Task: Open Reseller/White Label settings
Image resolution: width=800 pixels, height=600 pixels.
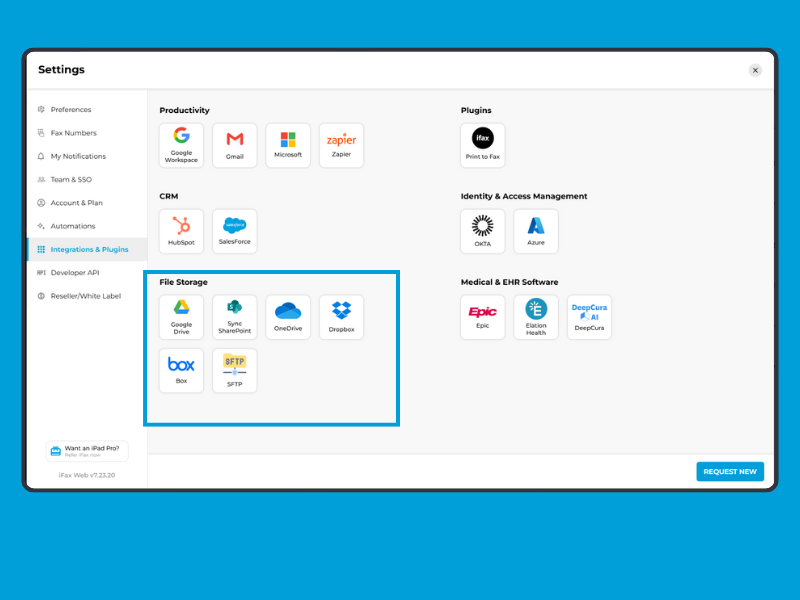Action: pyautogui.click(x=87, y=296)
